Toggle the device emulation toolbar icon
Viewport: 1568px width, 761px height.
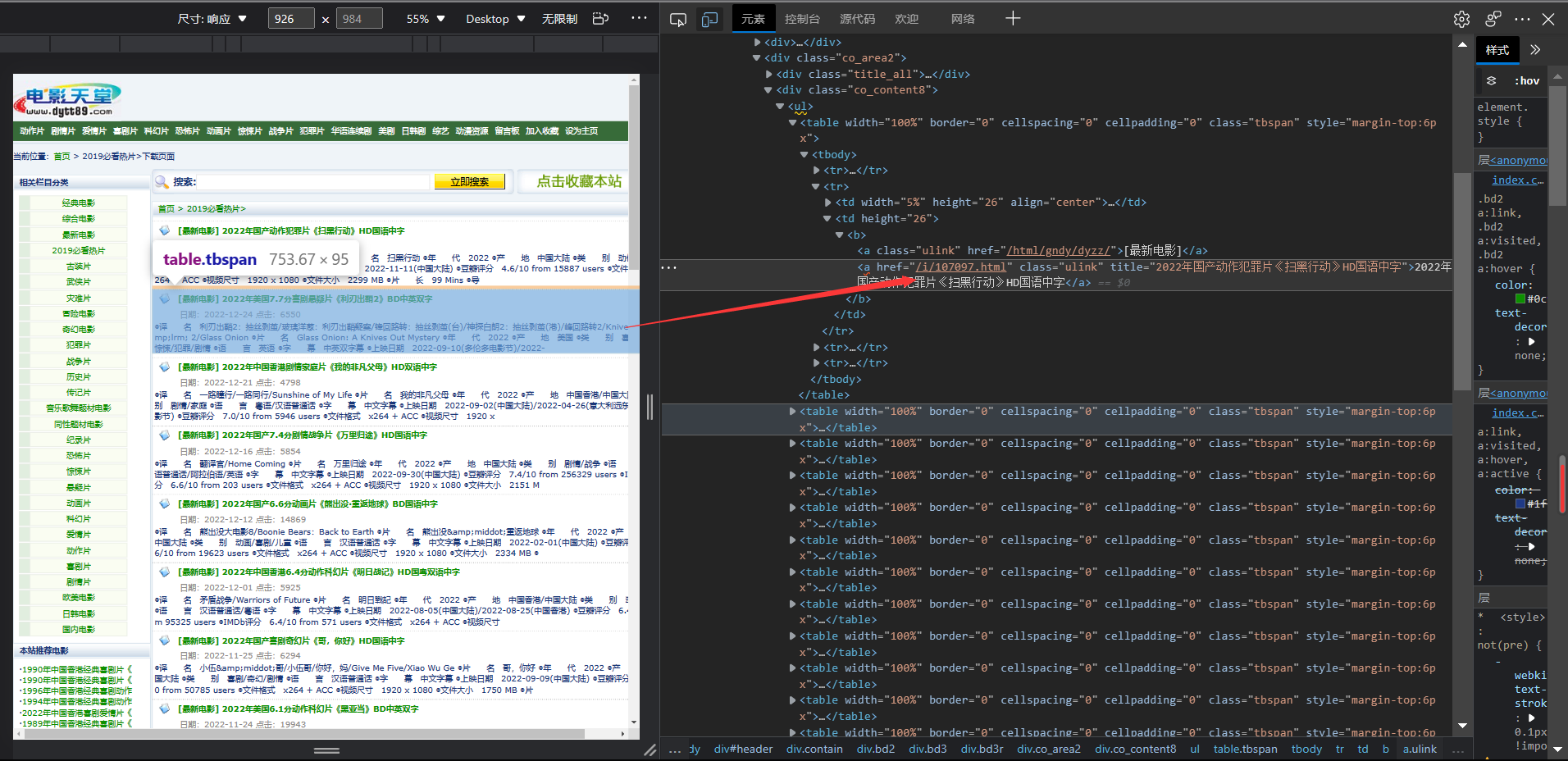[709, 19]
